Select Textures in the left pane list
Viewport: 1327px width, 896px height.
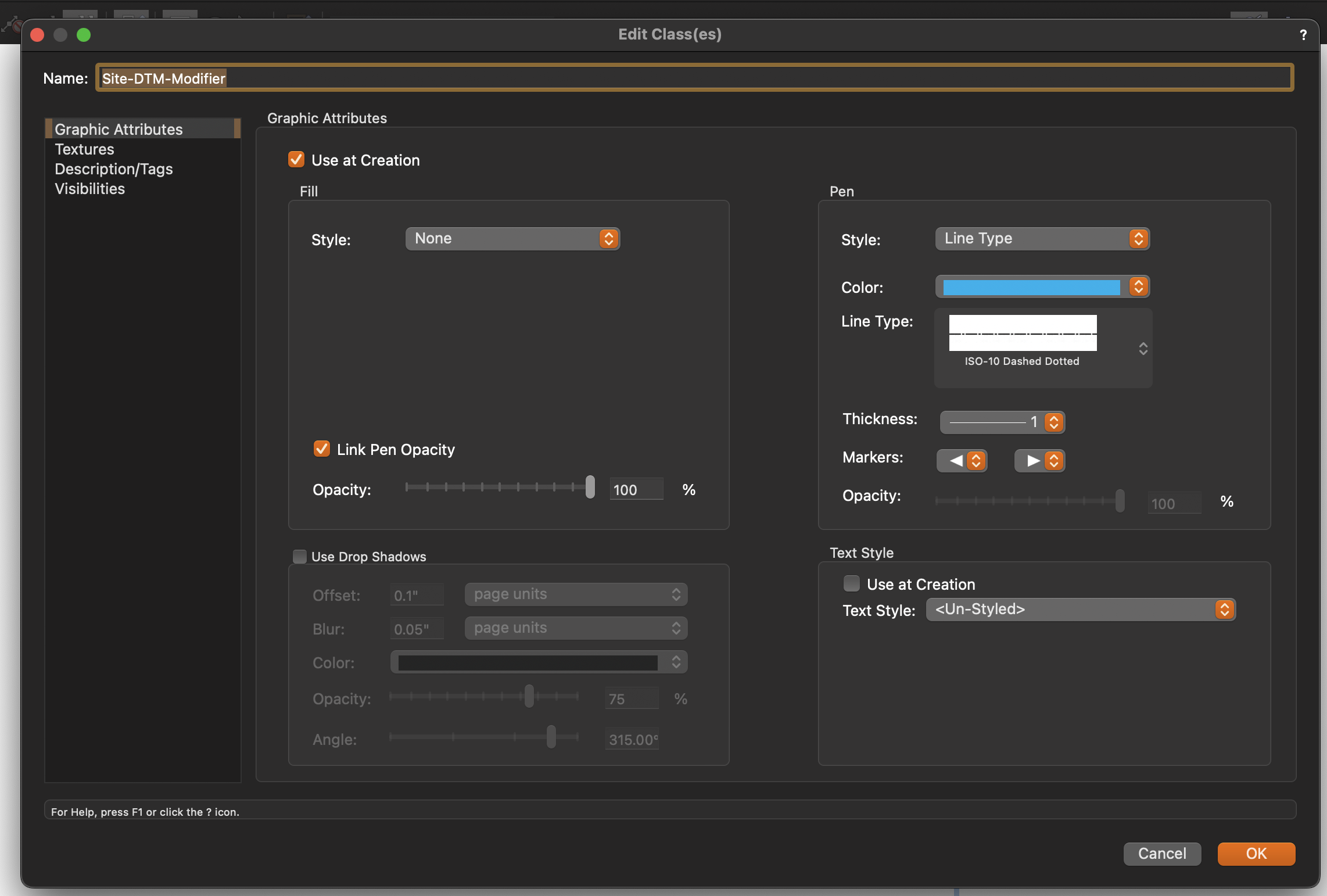pos(84,149)
